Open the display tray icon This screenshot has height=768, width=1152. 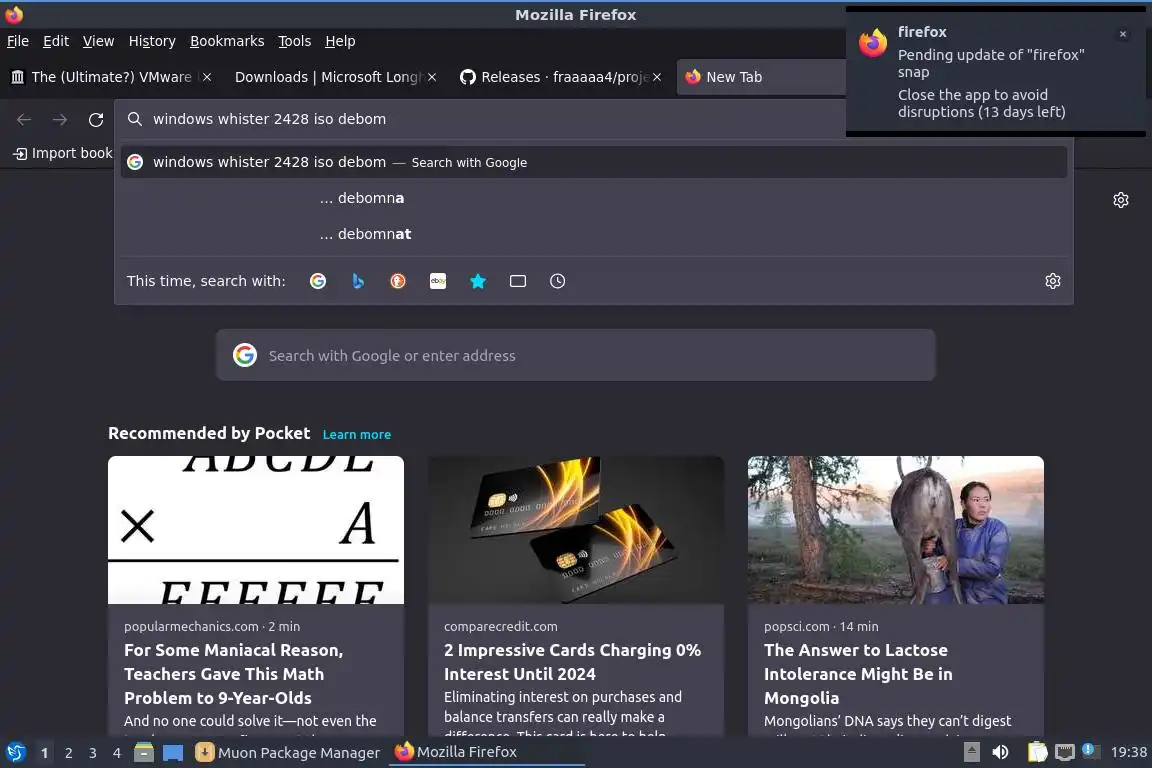(1065, 753)
